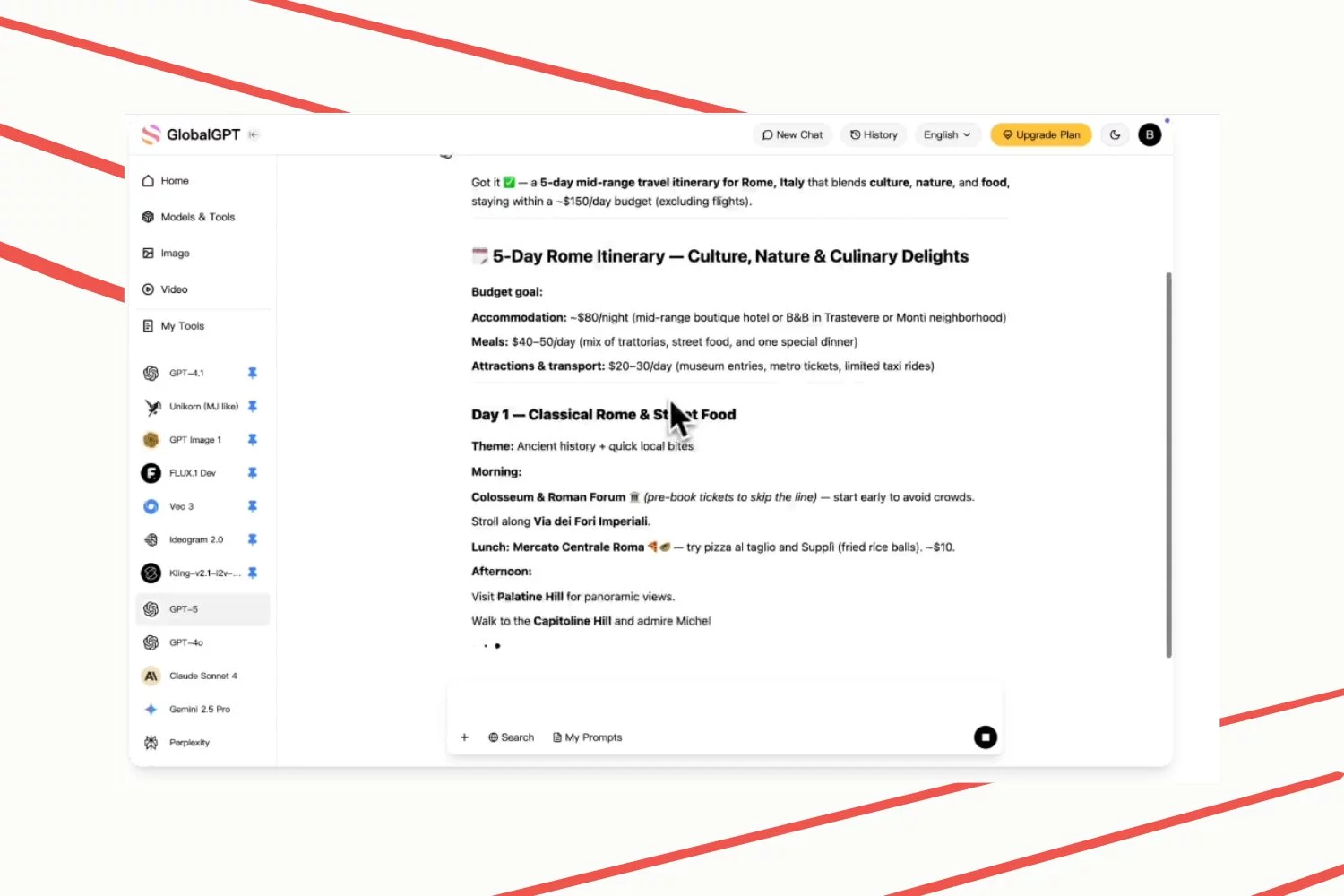
Task: Unpin FLUX.1 Dev model
Action: pos(253,473)
